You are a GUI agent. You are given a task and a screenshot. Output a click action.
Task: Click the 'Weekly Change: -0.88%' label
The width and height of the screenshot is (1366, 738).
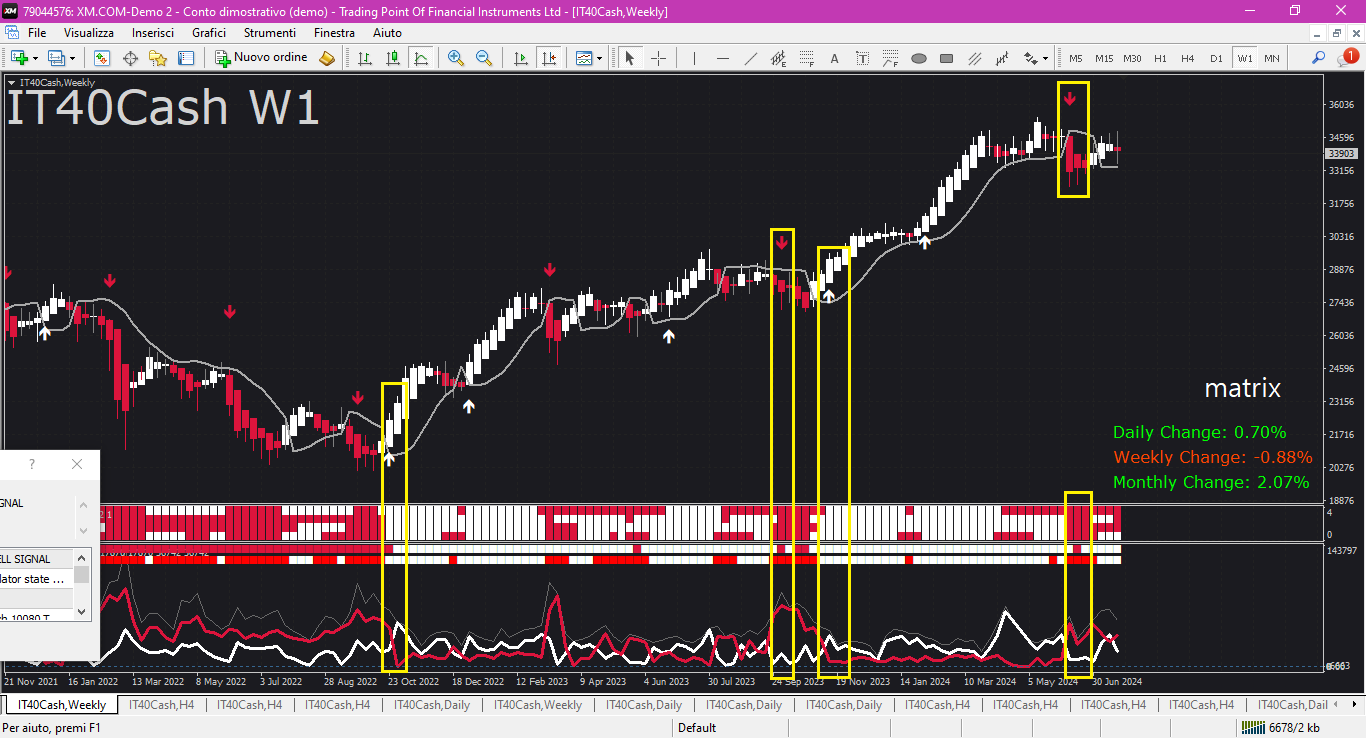pyautogui.click(x=1212, y=457)
